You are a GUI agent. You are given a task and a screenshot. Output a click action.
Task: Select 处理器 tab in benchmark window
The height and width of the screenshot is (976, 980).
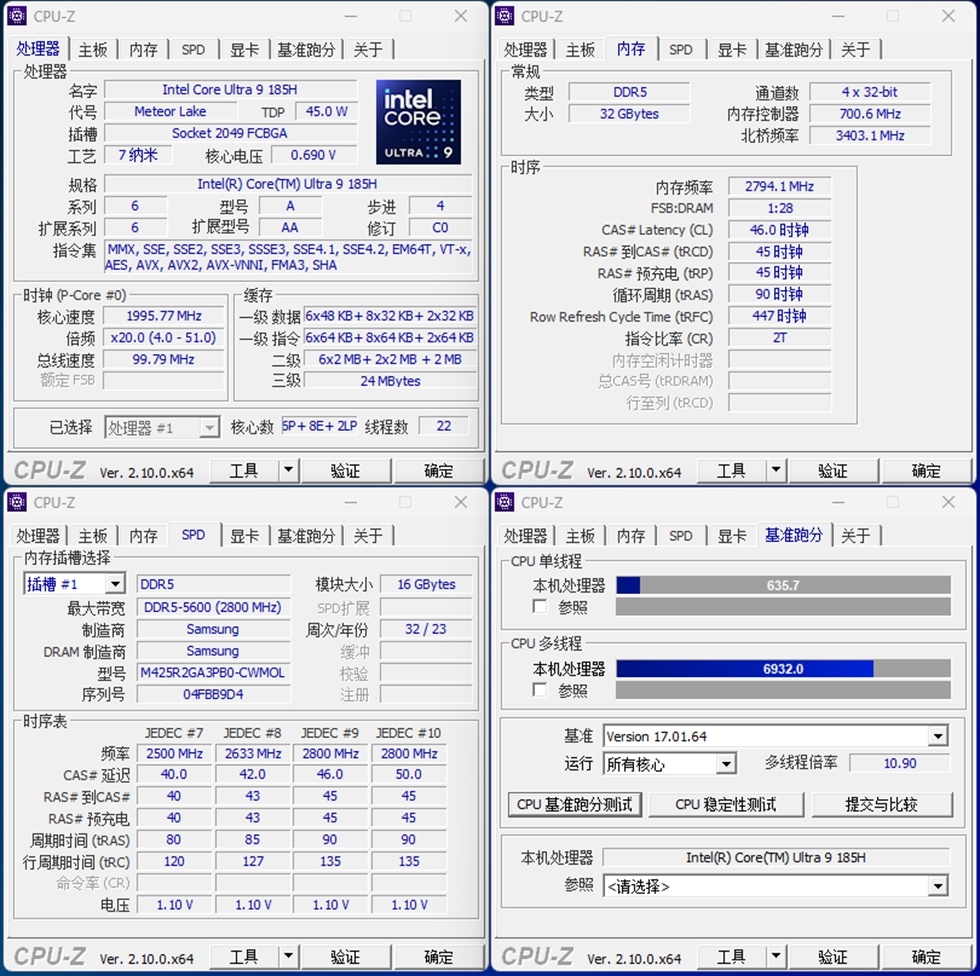(x=526, y=536)
